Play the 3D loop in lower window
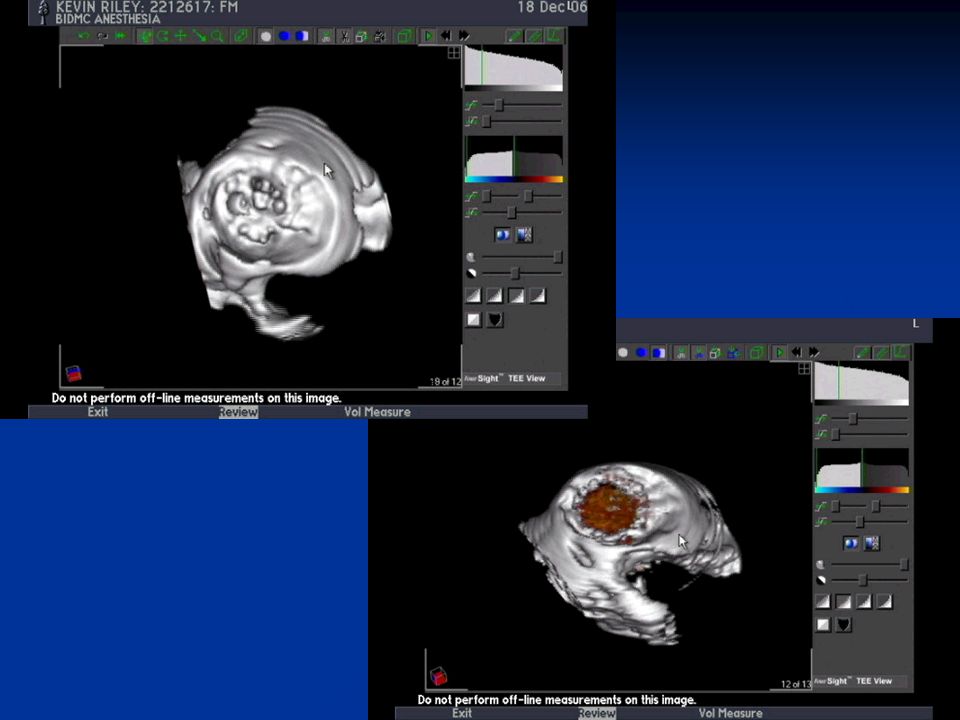 coord(779,353)
